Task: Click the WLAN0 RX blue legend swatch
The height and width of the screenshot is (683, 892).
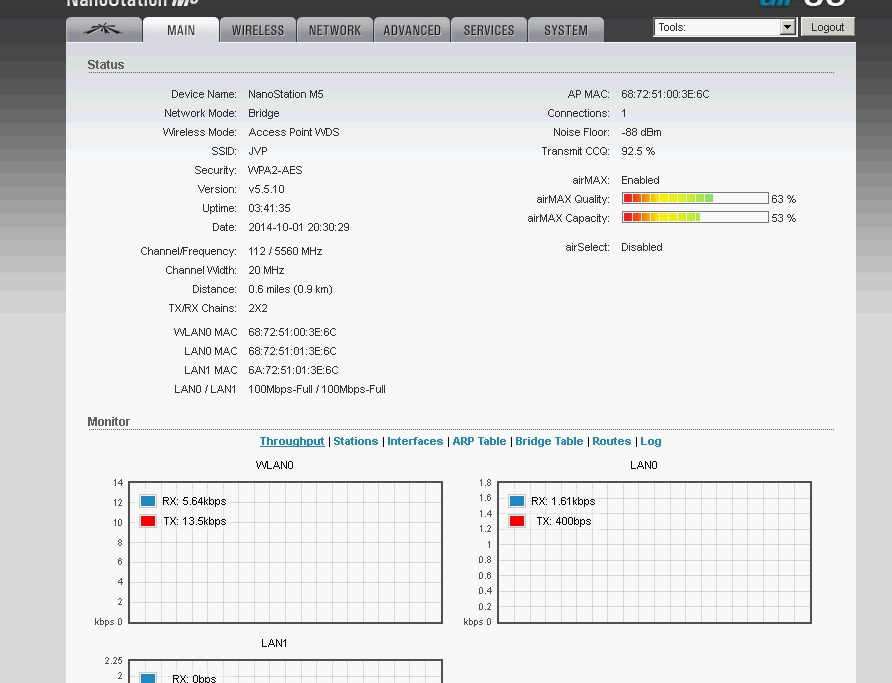Action: click(x=148, y=501)
